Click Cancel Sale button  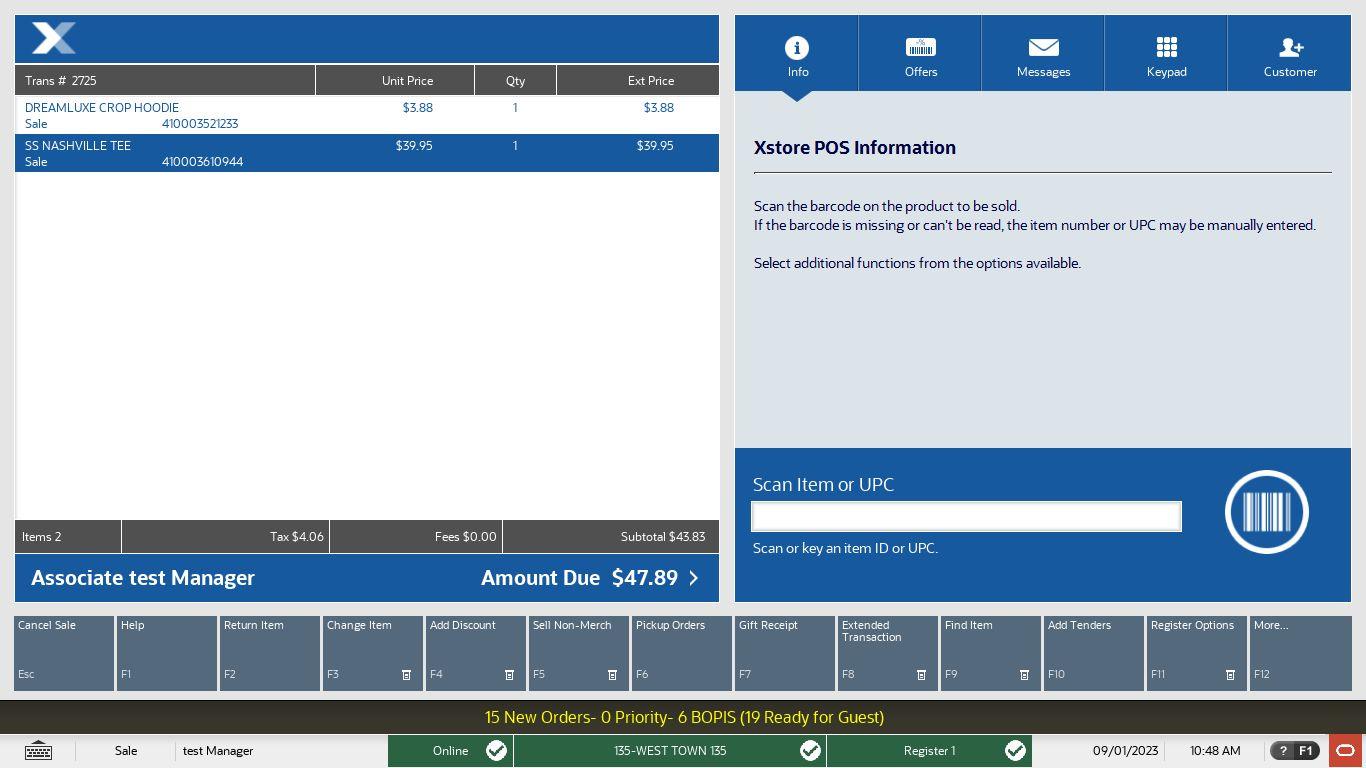pyautogui.click(x=64, y=653)
